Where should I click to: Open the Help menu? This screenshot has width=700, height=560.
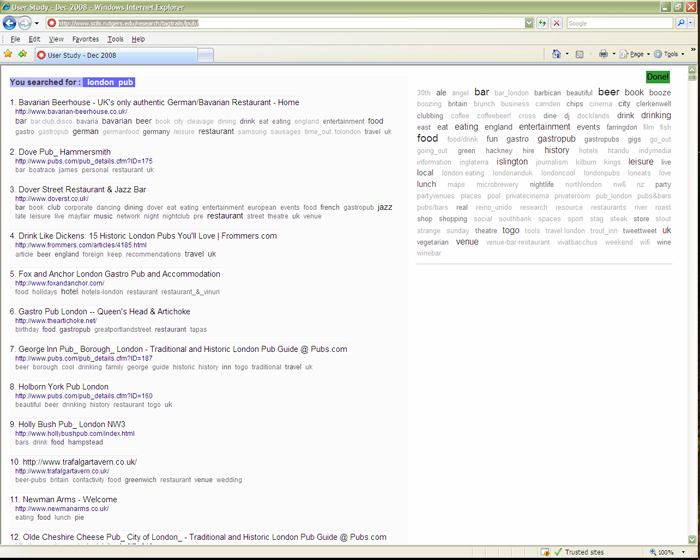(x=138, y=39)
